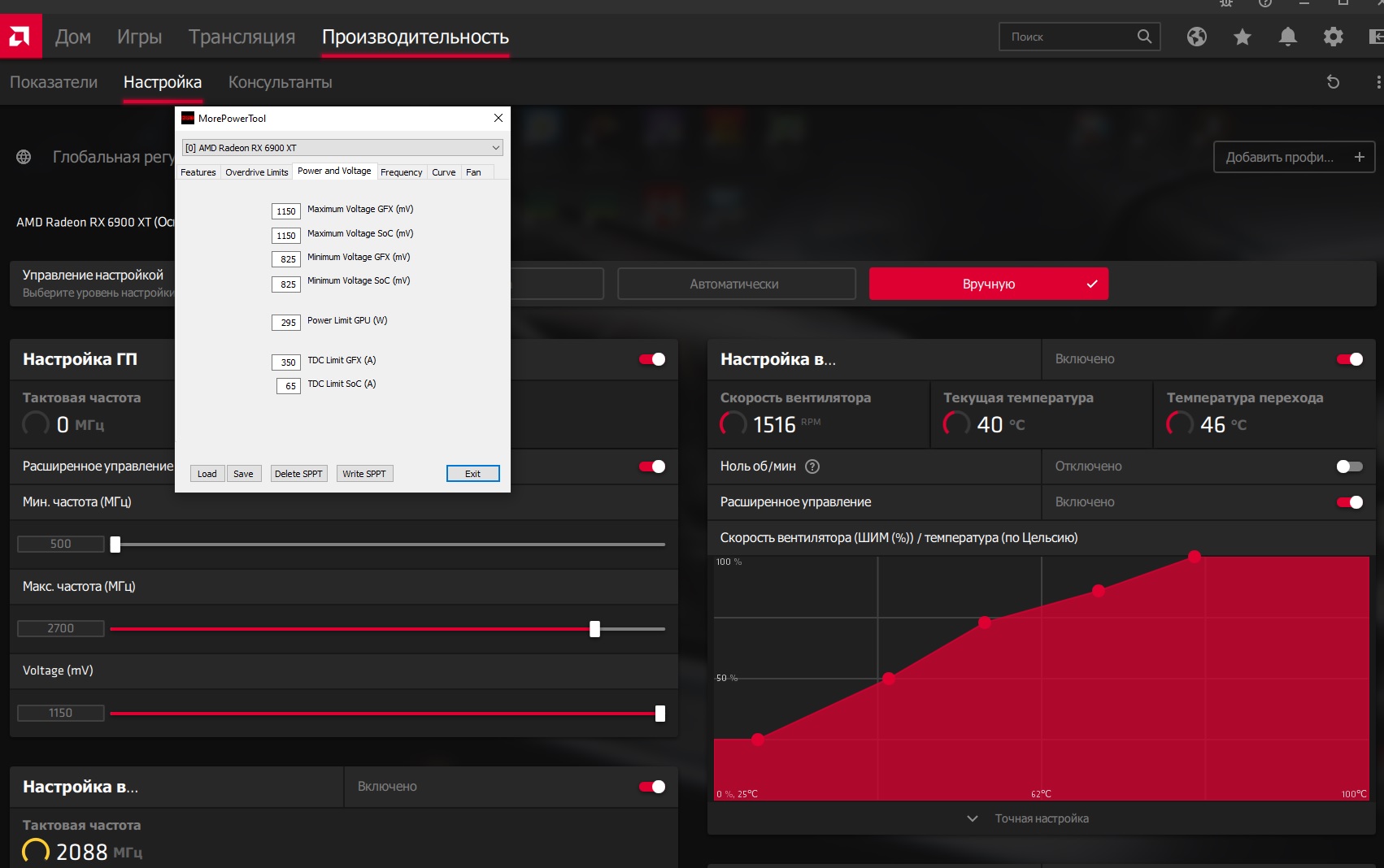Viewport: 1384px width, 868px height.
Task: Click the Maximum Voltage SoC (mV) field
Action: tap(286, 236)
